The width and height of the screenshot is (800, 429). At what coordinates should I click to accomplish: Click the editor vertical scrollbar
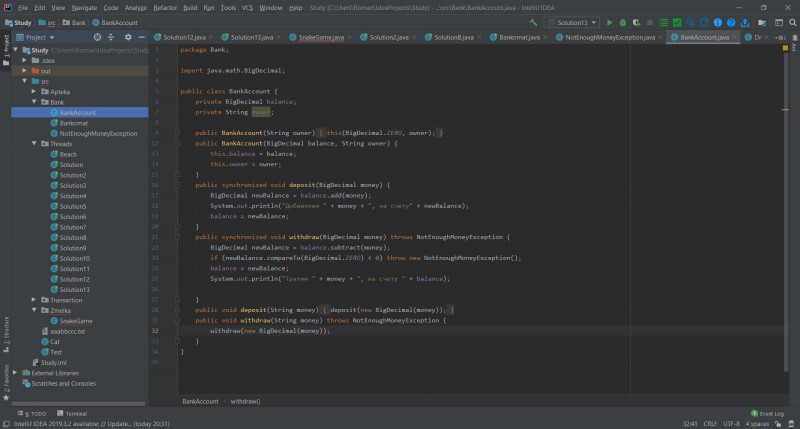point(786,212)
